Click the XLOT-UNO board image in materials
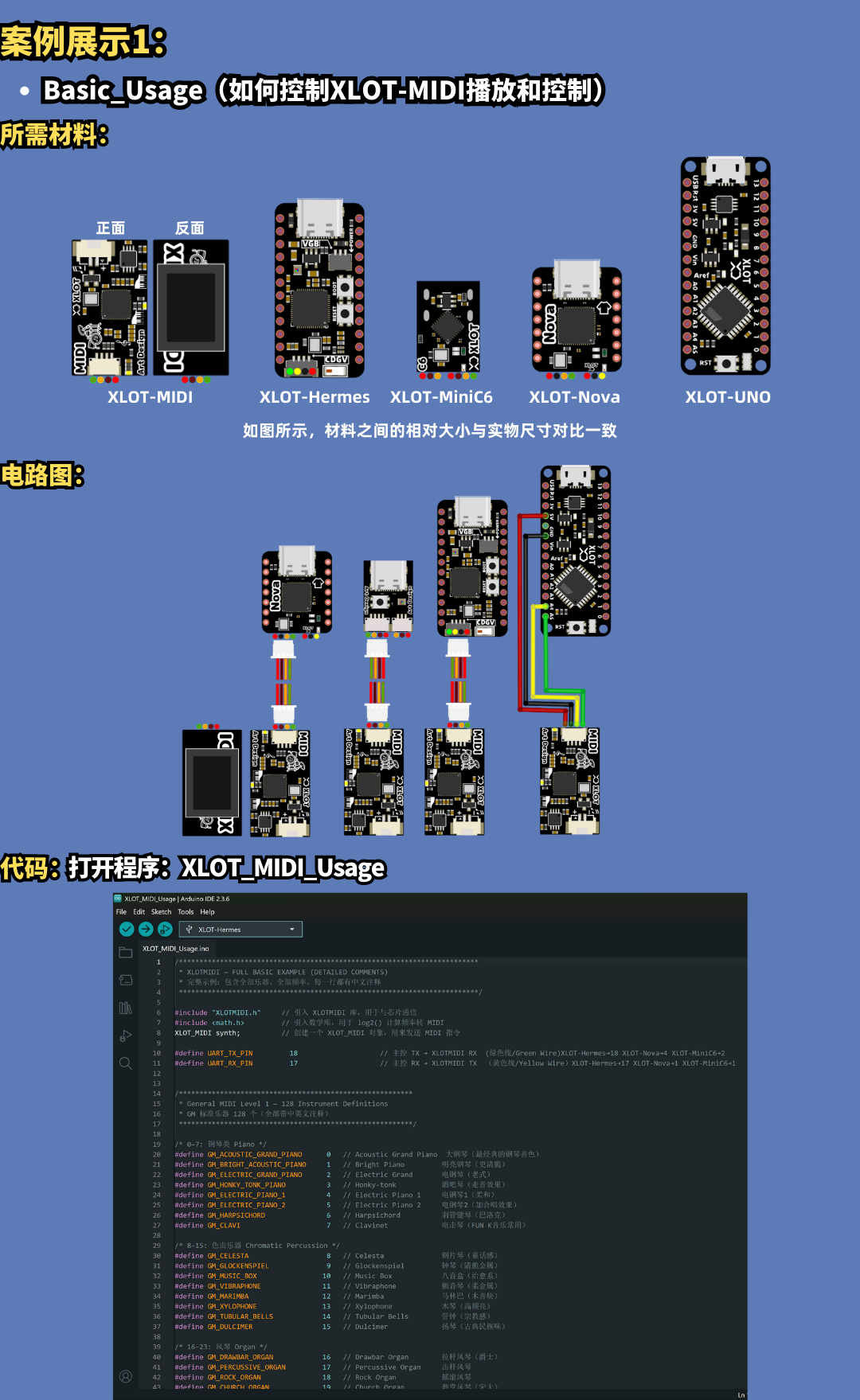 725,266
